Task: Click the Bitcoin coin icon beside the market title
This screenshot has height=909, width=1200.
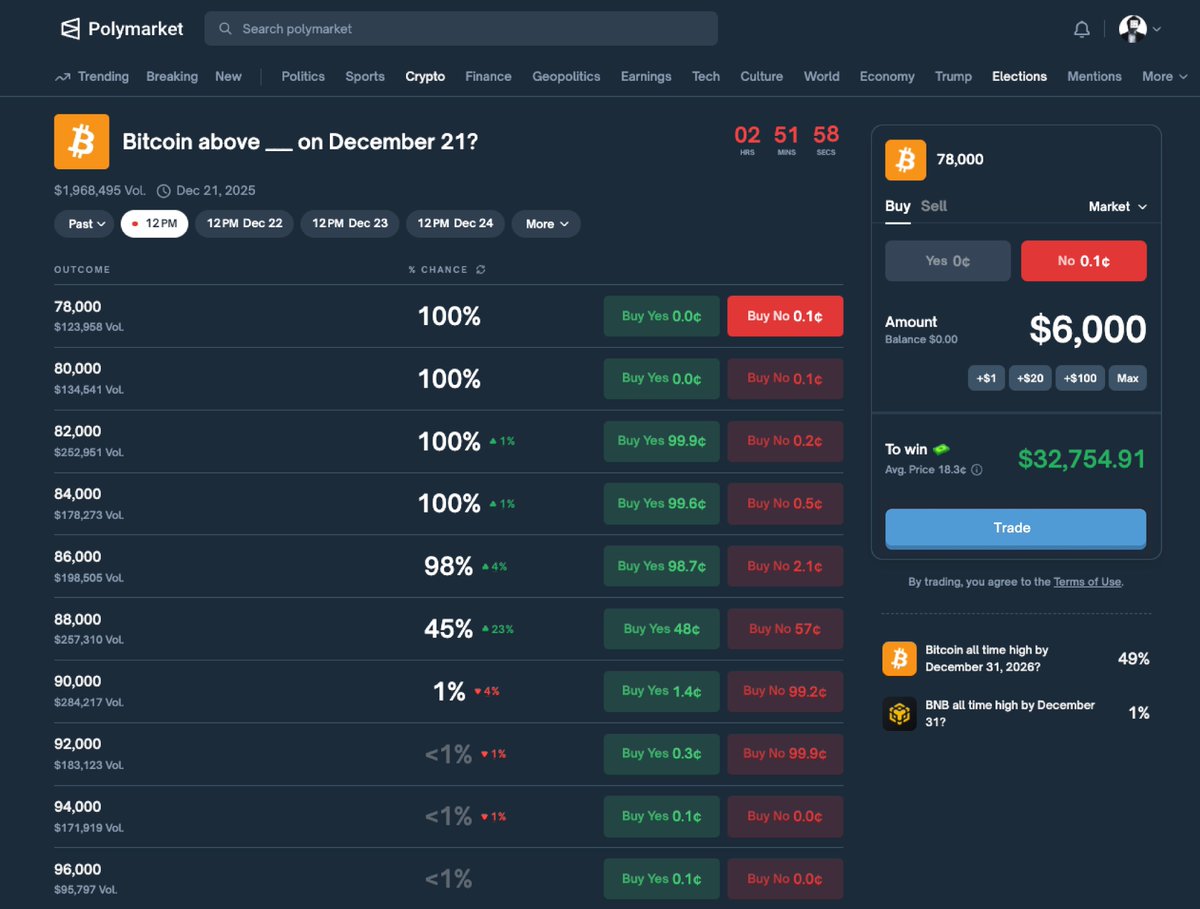Action: click(81, 141)
